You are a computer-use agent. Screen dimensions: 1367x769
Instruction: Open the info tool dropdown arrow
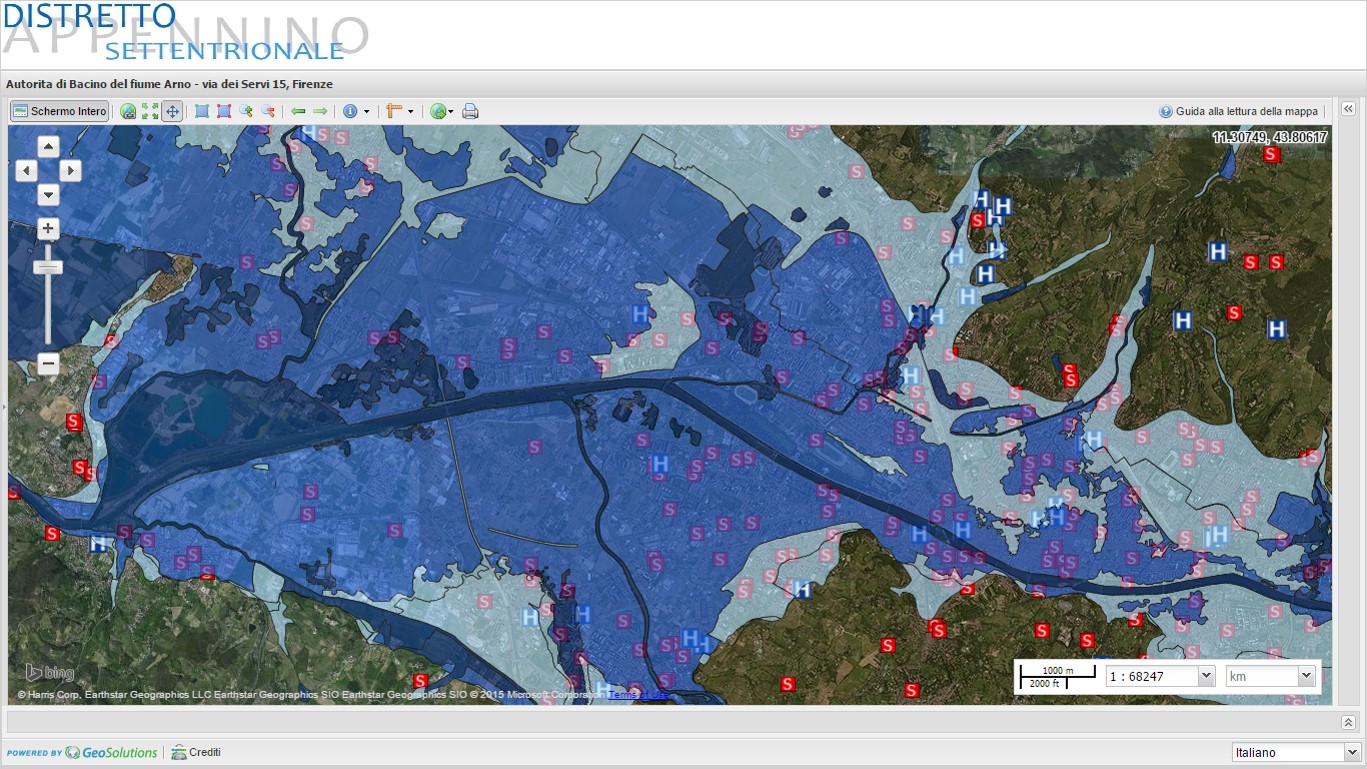367,112
